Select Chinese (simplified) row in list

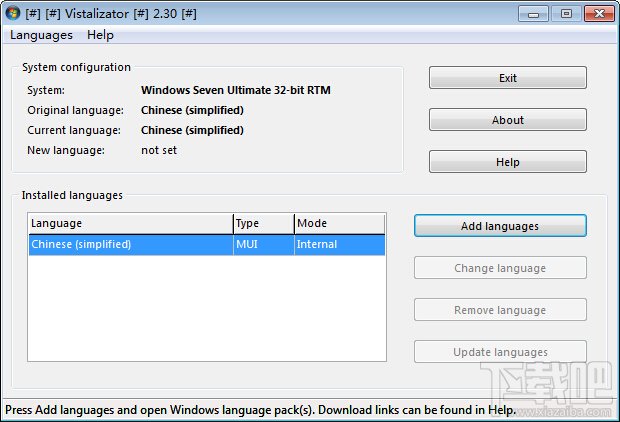(207, 245)
